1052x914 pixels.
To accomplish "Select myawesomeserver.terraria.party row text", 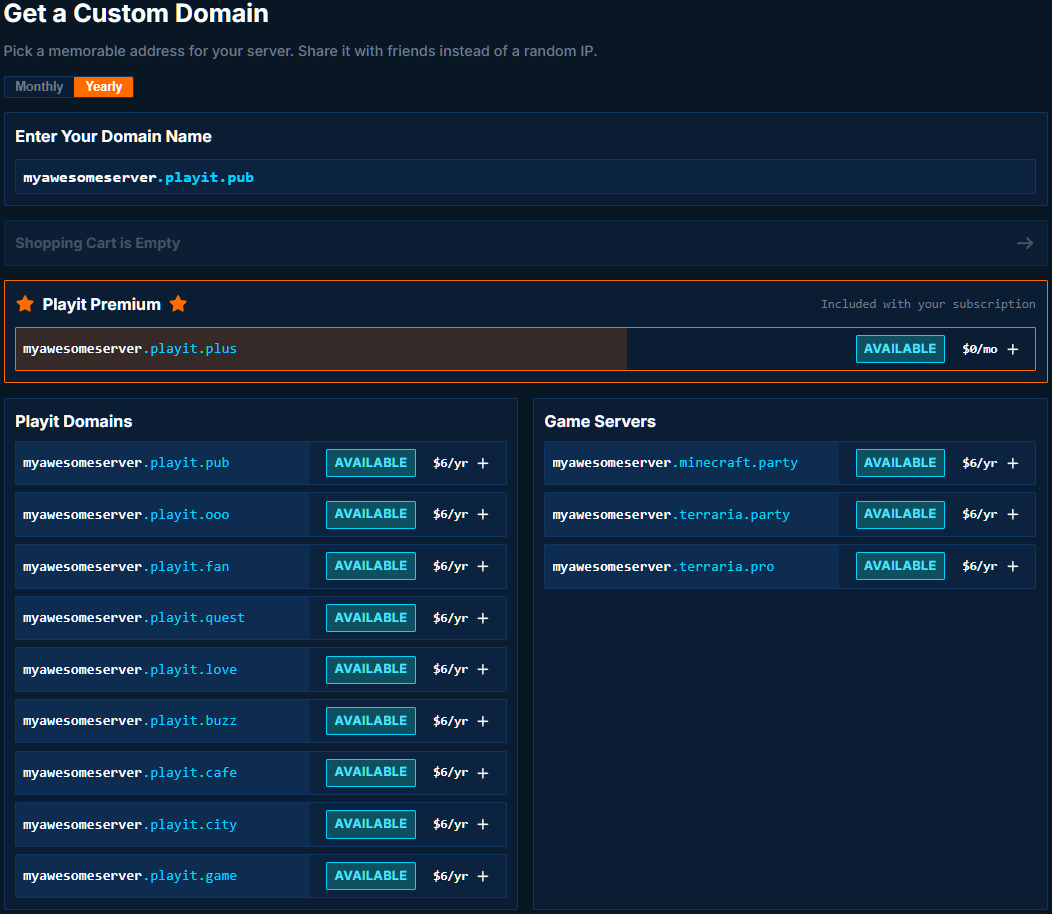I will coord(671,515).
